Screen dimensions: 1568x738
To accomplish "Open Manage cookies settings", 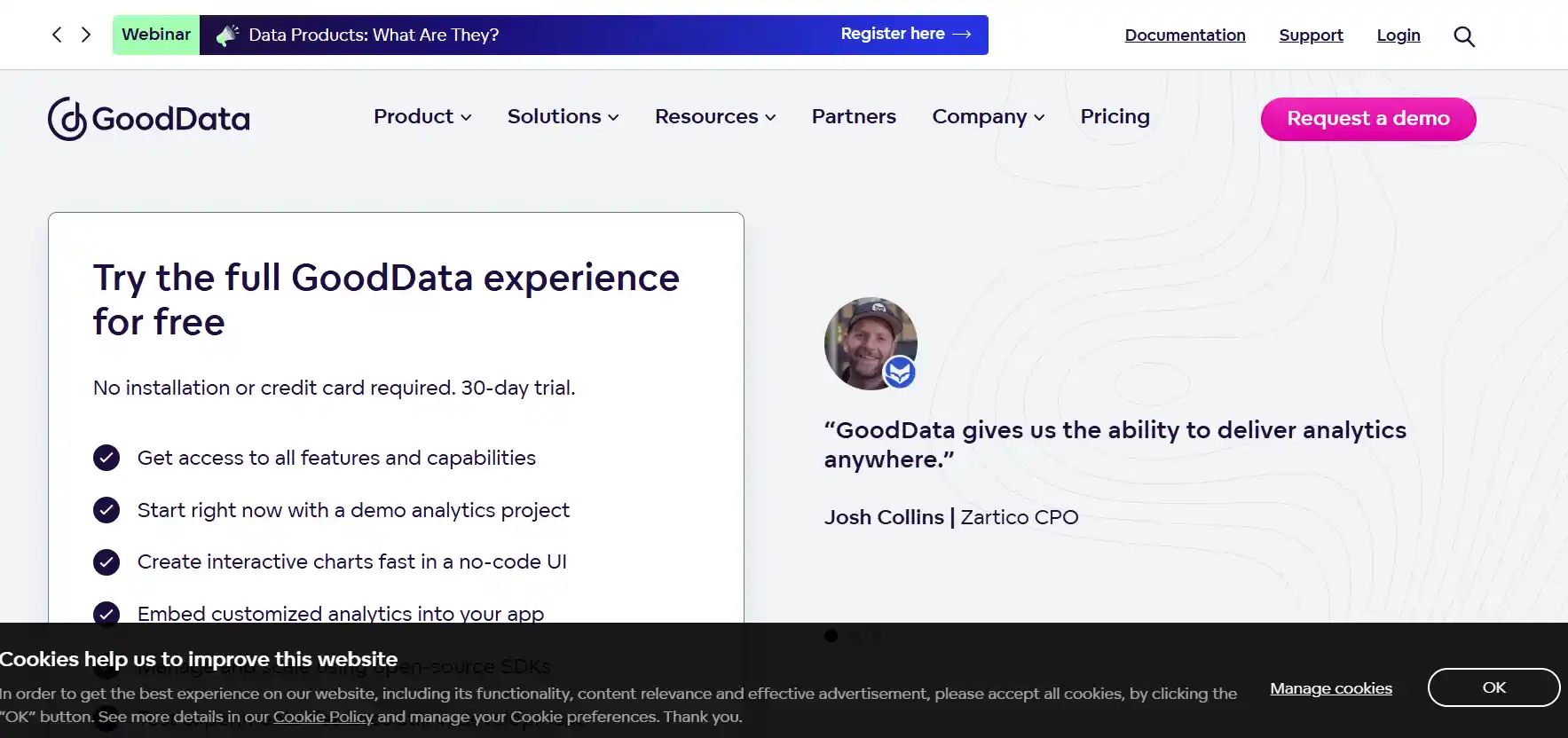I will (x=1331, y=688).
